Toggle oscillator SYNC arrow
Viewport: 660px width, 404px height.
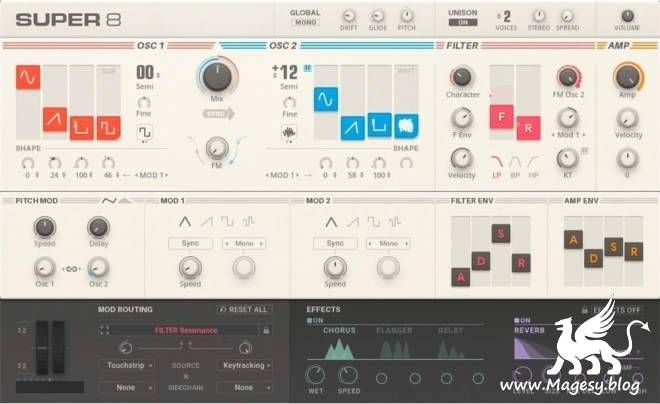point(218,114)
